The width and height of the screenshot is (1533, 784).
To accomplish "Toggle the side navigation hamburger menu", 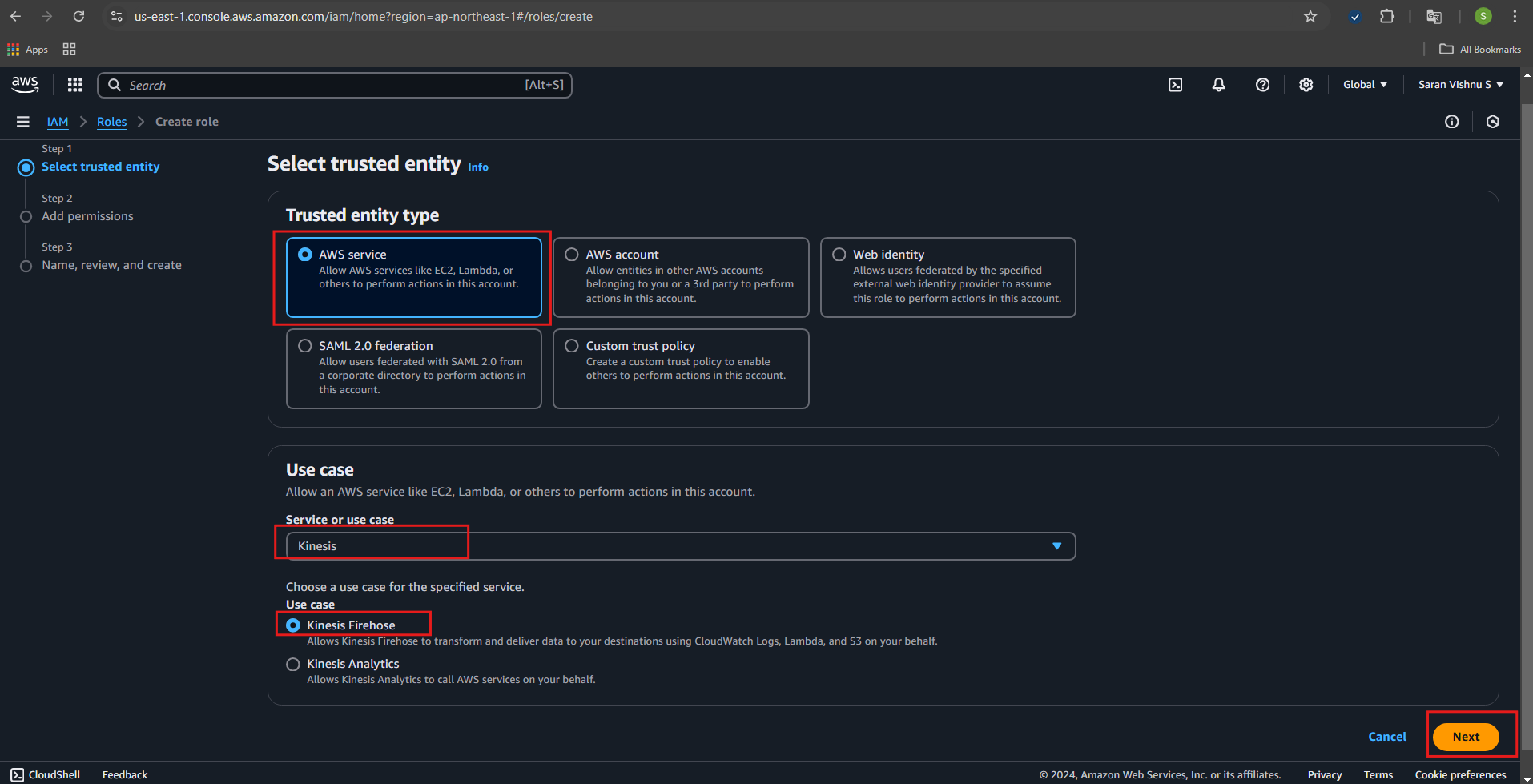I will pyautogui.click(x=23, y=122).
